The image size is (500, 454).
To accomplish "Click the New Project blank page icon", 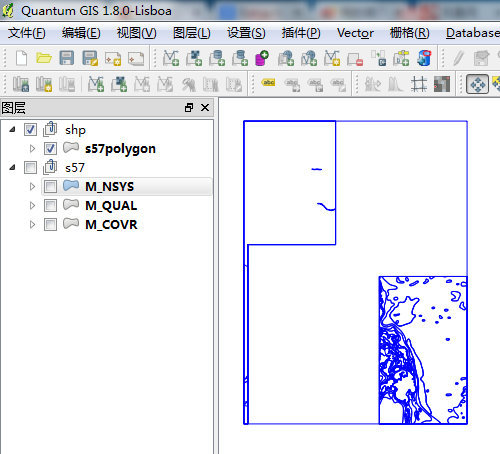I will pyautogui.click(x=22, y=58).
